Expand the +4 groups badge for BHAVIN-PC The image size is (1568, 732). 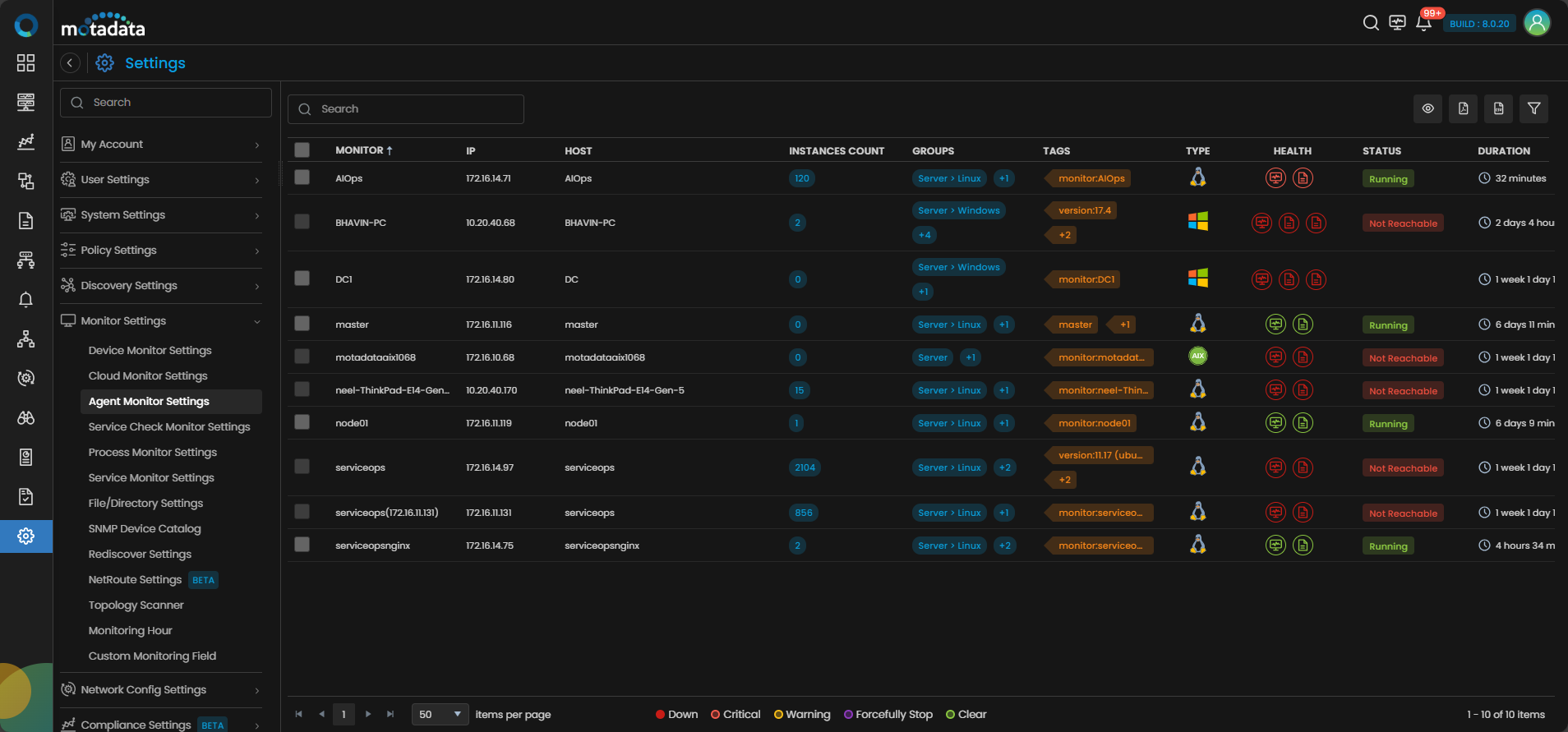pyautogui.click(x=925, y=235)
